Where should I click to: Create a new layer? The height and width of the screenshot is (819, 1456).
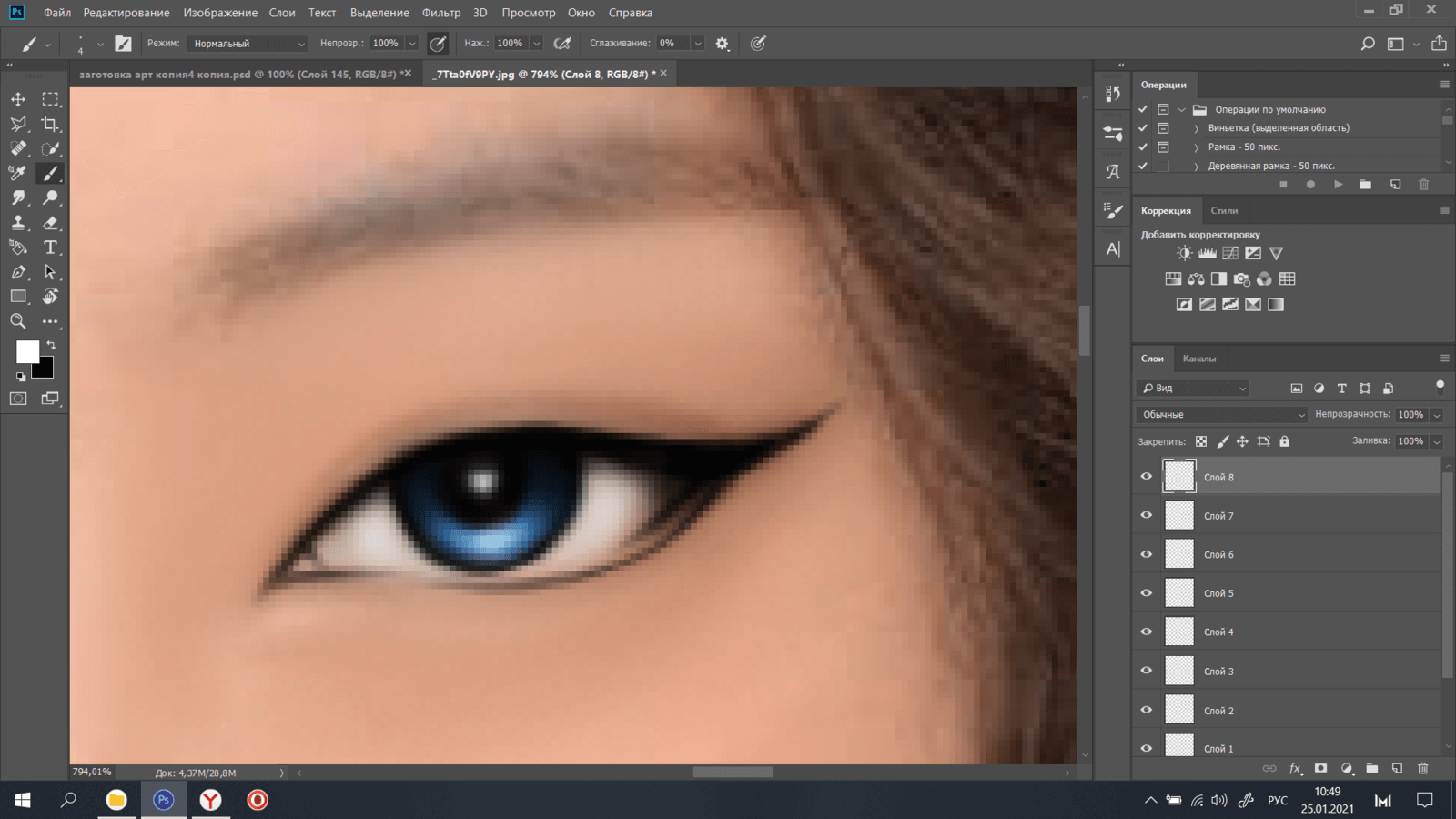[x=1398, y=768]
